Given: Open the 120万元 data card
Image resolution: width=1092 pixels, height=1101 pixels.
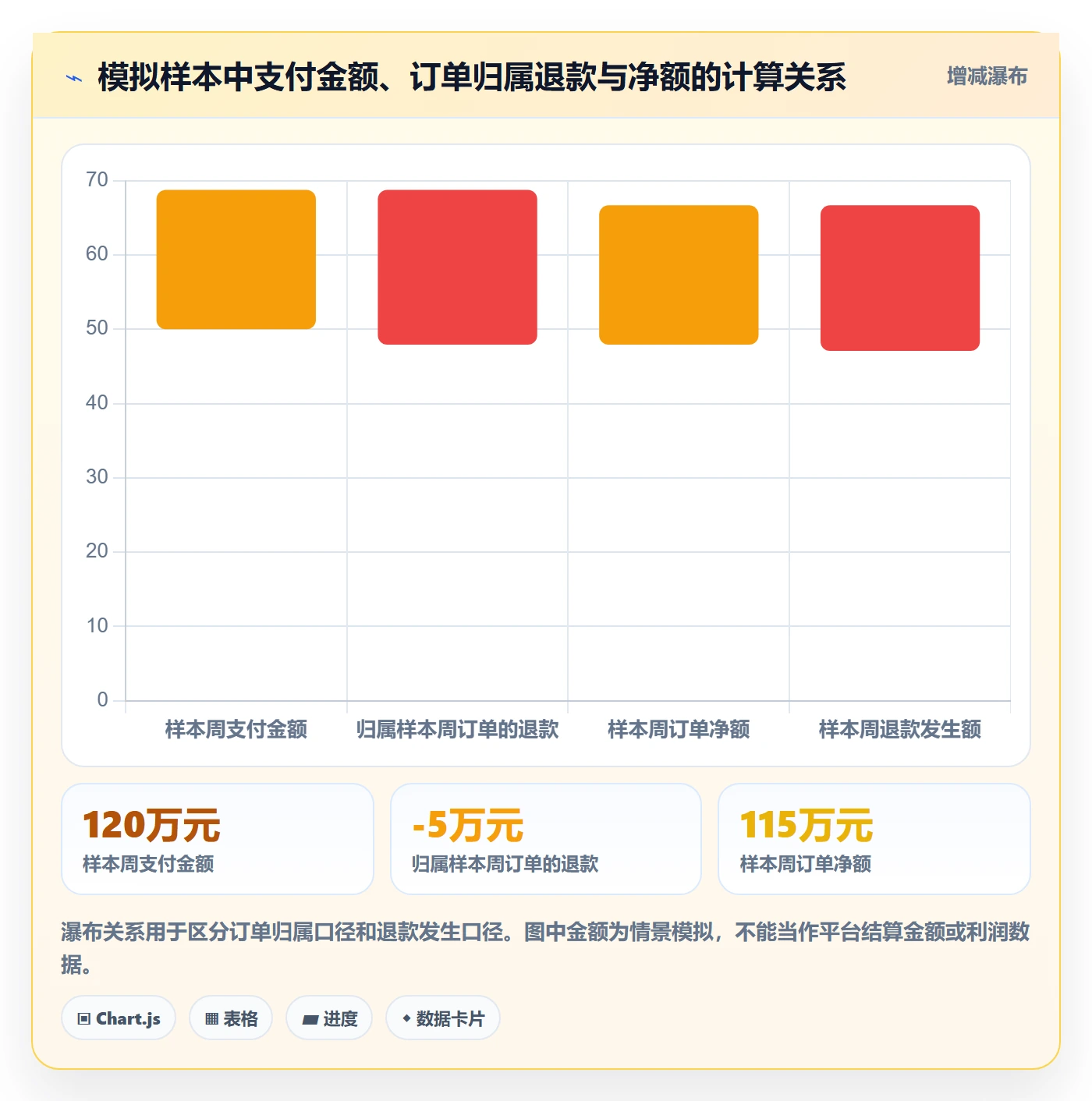Looking at the screenshot, I should (218, 839).
